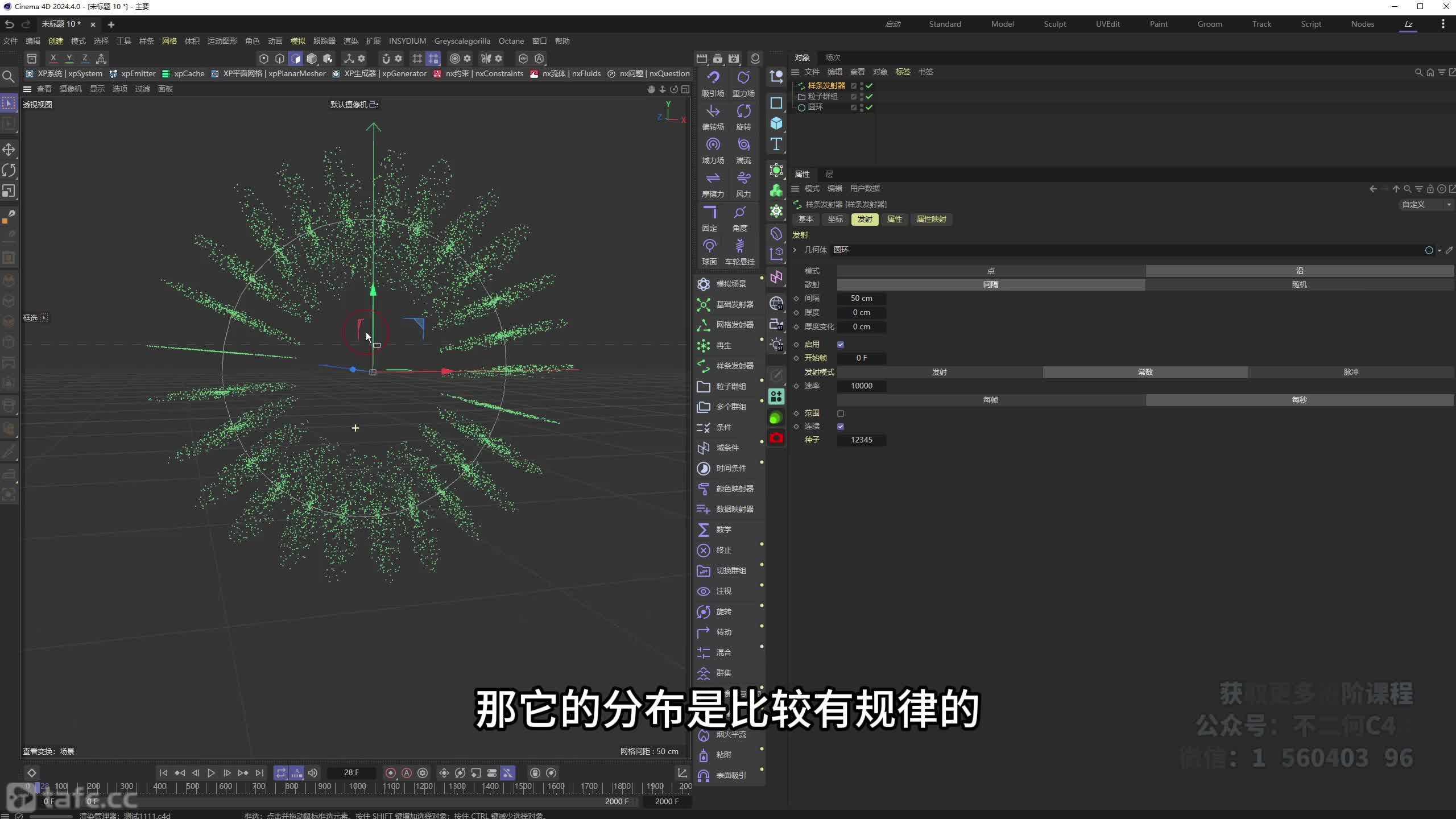The image size is (1456, 819).
Task: Create a 基础发射器 basic emitter
Action: (x=726, y=304)
